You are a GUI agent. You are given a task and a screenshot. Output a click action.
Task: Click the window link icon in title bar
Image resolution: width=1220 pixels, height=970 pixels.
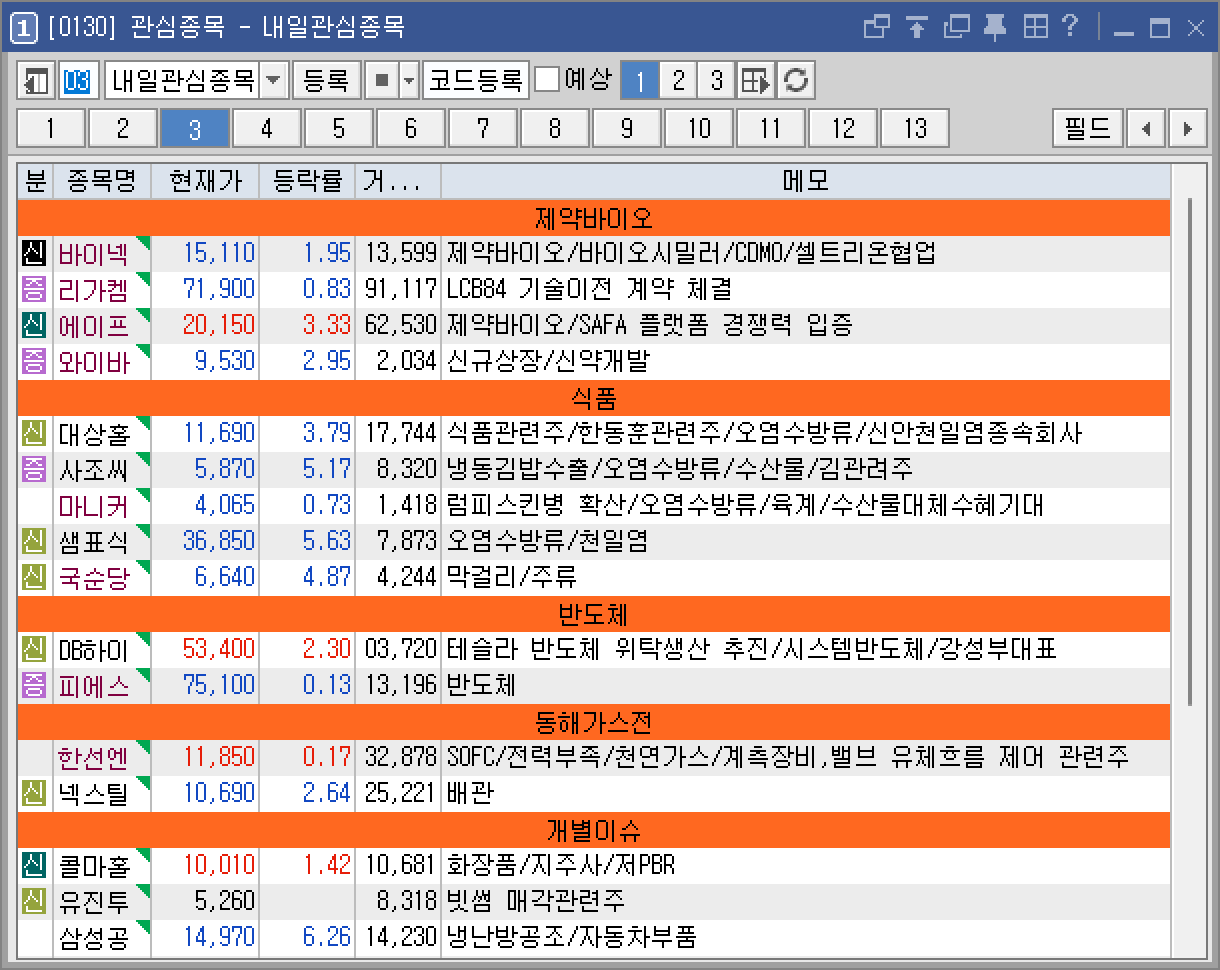(877, 27)
